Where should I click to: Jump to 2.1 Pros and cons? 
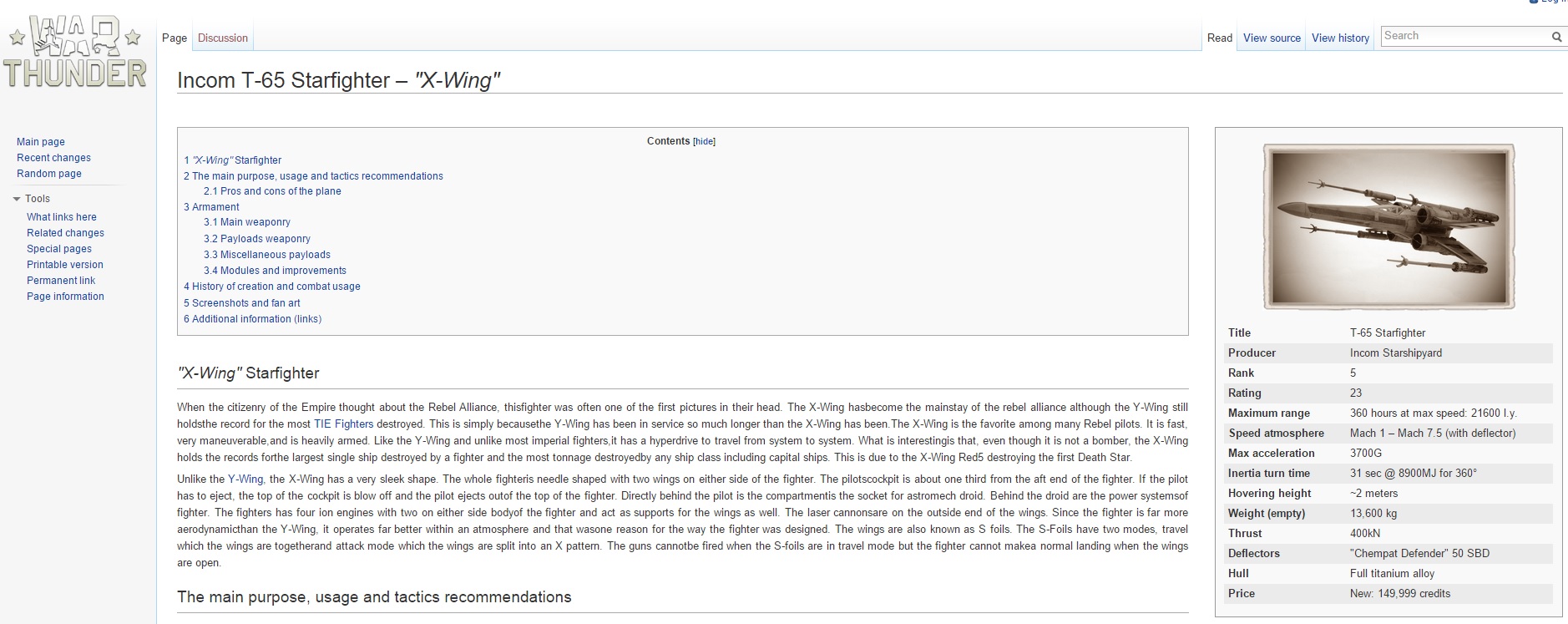(x=272, y=191)
